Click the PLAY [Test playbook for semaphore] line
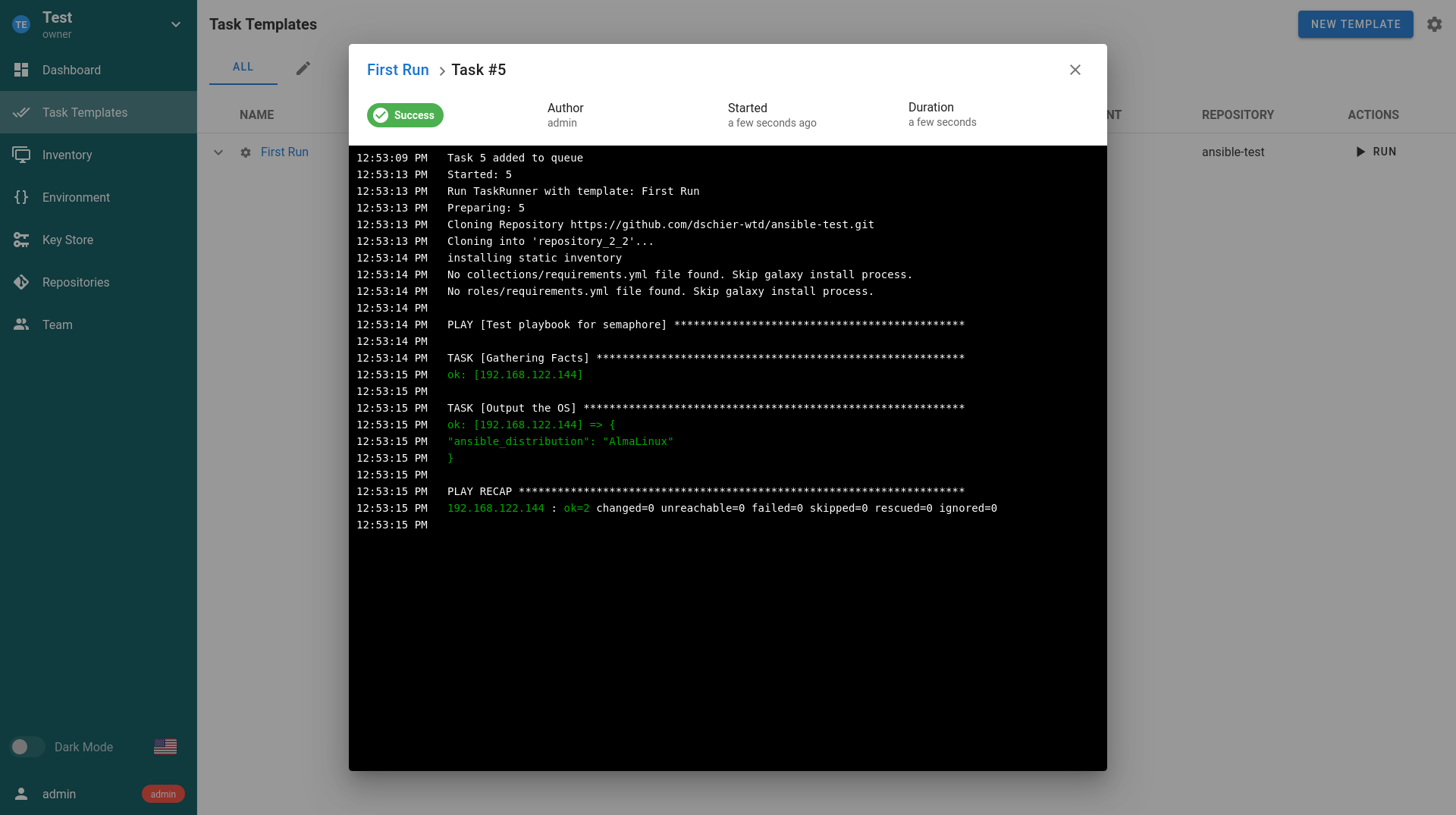The height and width of the screenshot is (815, 1456). click(x=706, y=324)
